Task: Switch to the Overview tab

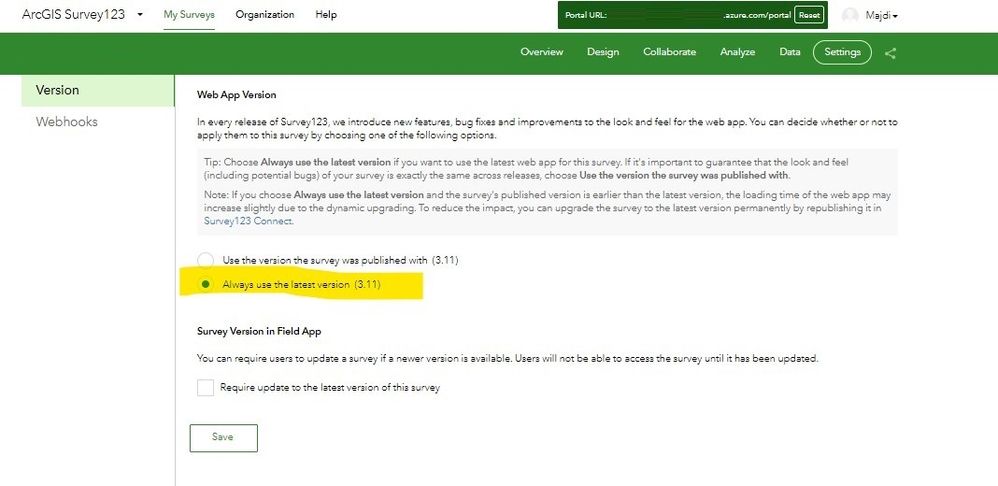Action: pos(542,52)
